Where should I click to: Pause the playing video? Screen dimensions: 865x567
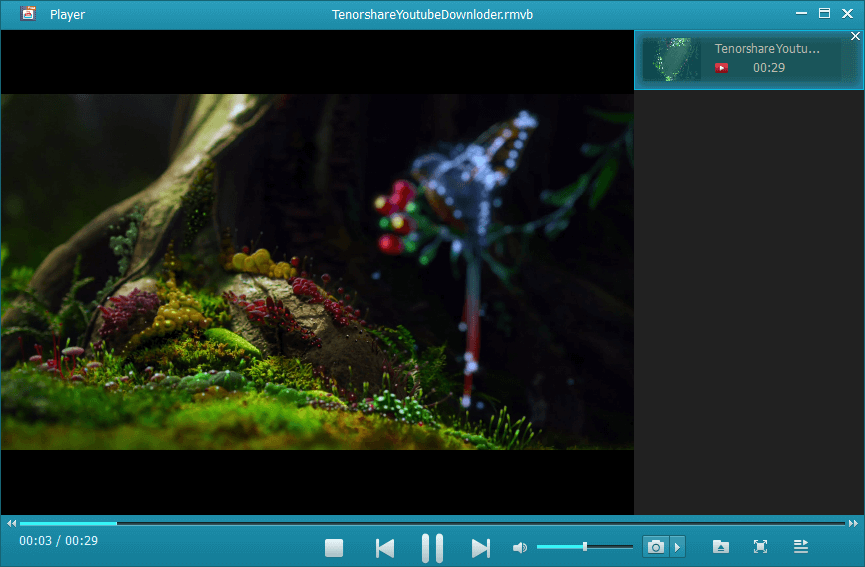432,548
